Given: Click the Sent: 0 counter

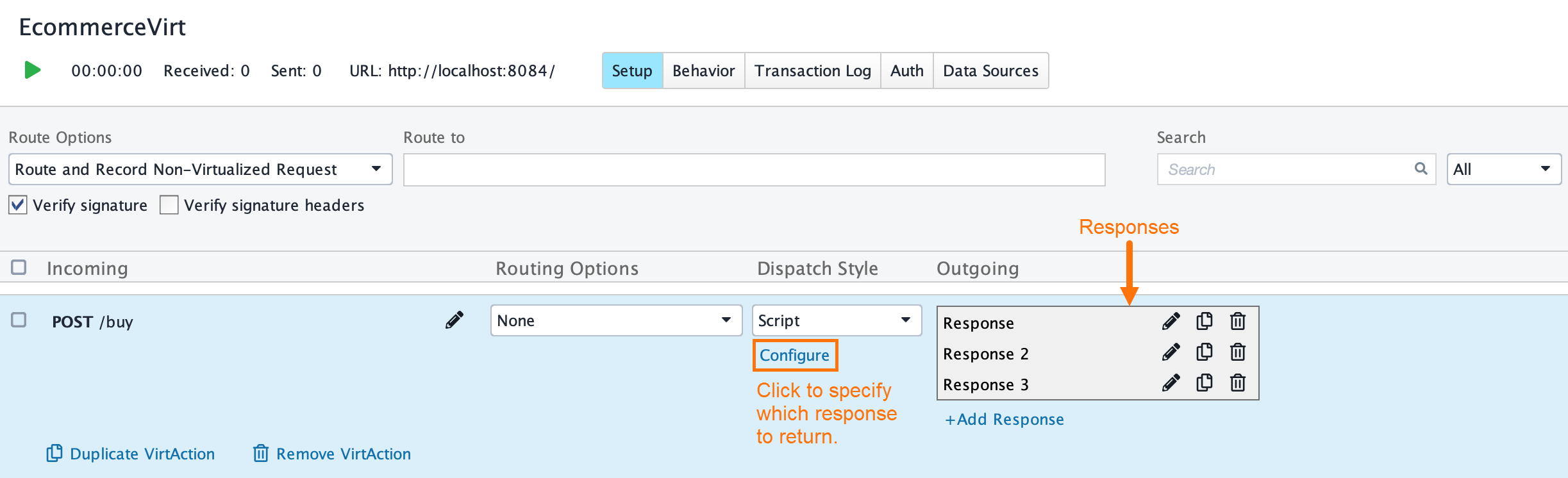Looking at the screenshot, I should pos(296,70).
